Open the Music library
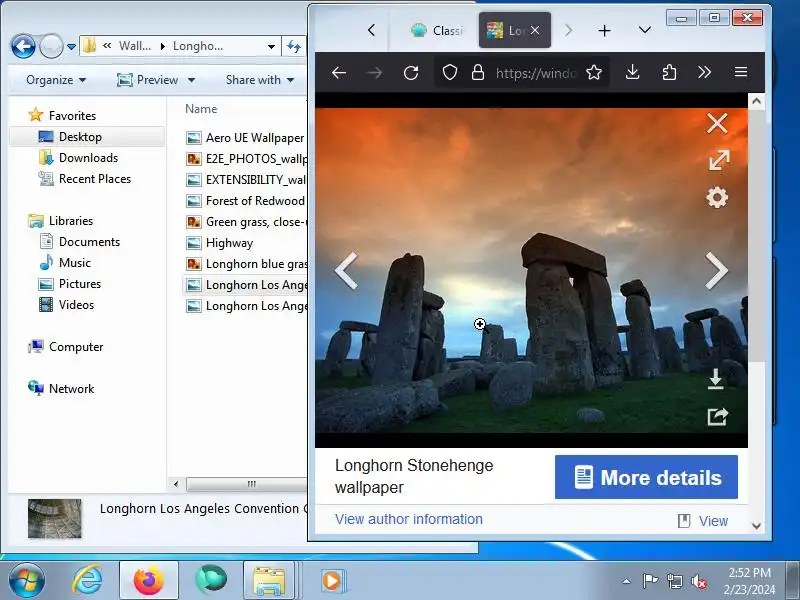This screenshot has height=600, width=800. tap(74, 262)
